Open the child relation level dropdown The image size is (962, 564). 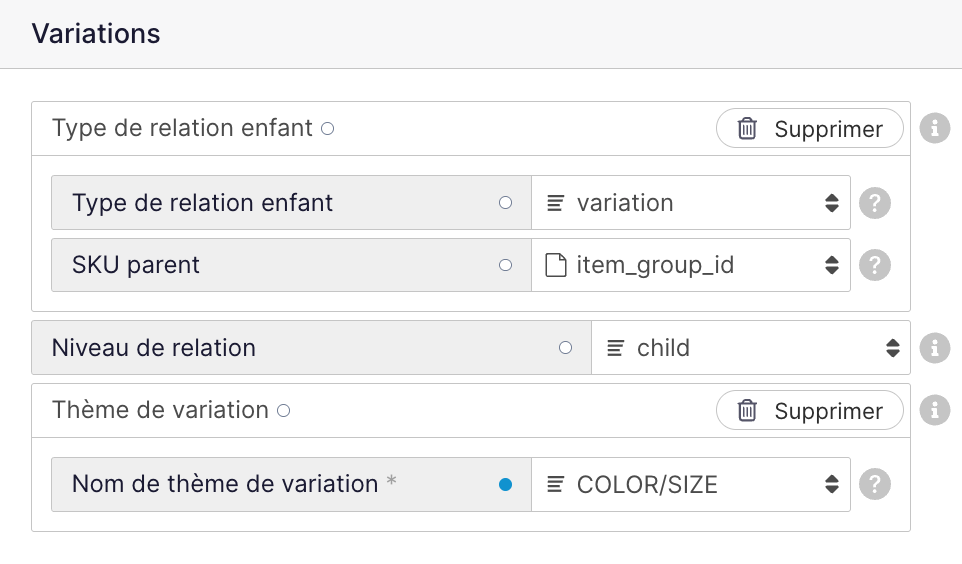[751, 348]
